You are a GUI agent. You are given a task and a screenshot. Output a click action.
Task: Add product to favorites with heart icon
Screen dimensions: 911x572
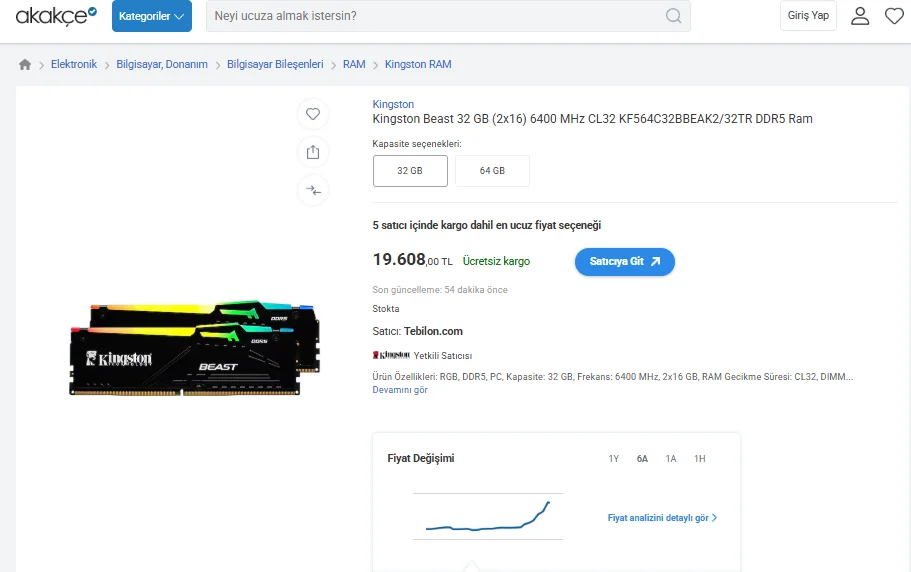point(313,114)
